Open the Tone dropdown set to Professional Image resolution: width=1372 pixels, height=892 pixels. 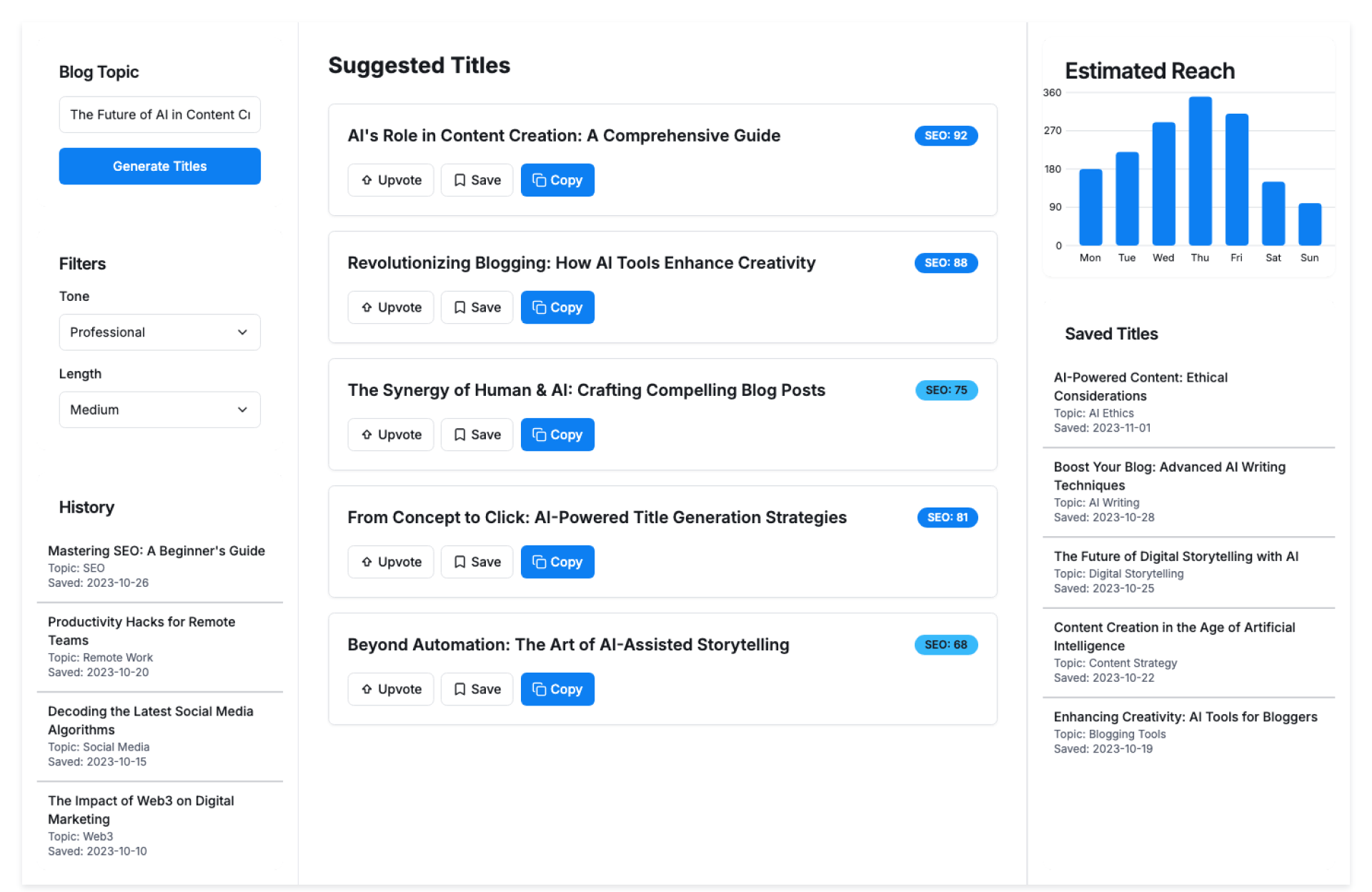(159, 332)
